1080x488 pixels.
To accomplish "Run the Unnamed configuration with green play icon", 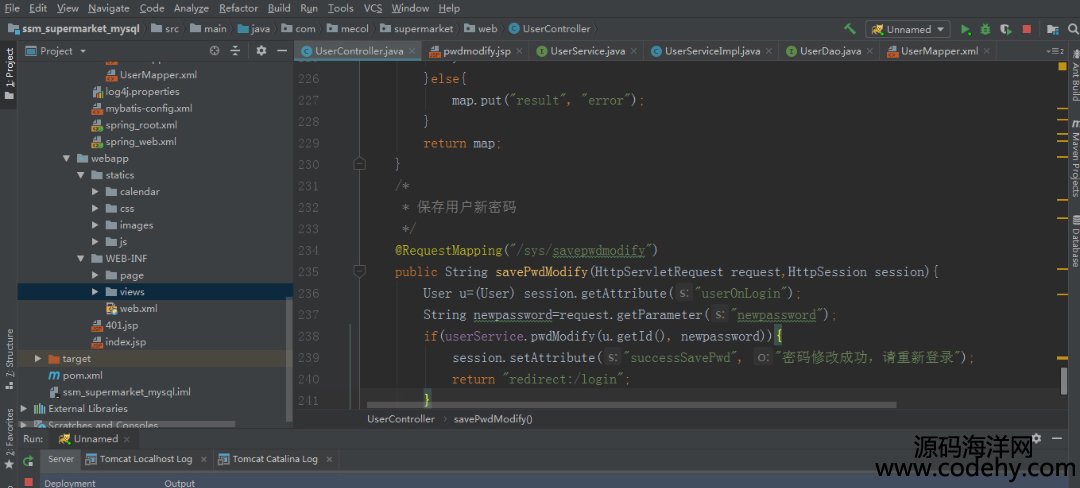I will tap(966, 30).
